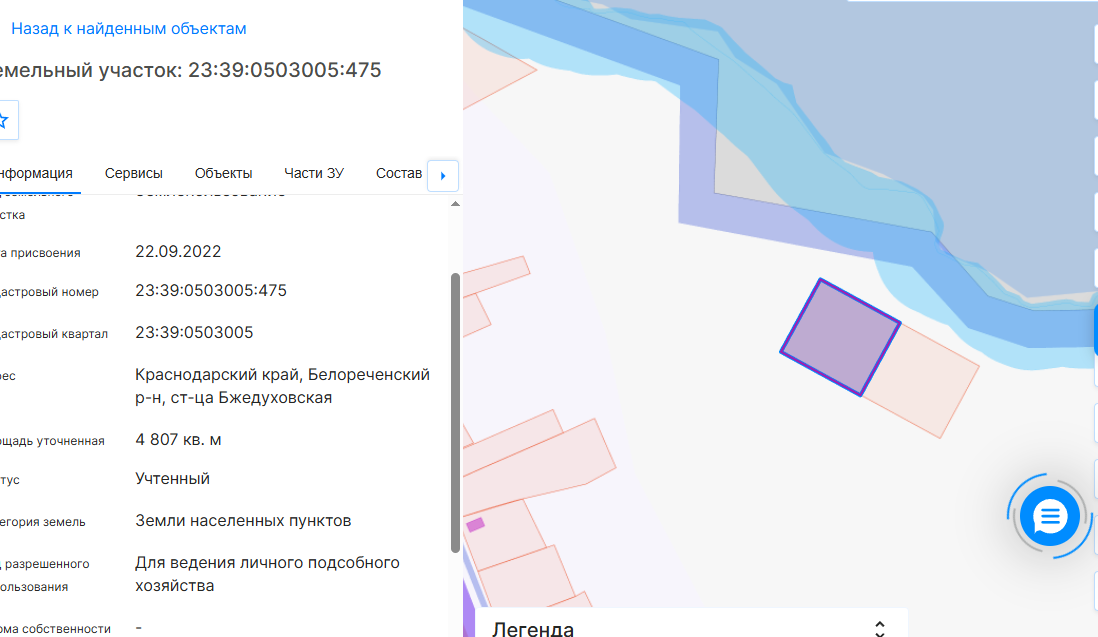1098x637 pixels.
Task: Open the 'Состав' tab
Action: 399,173
